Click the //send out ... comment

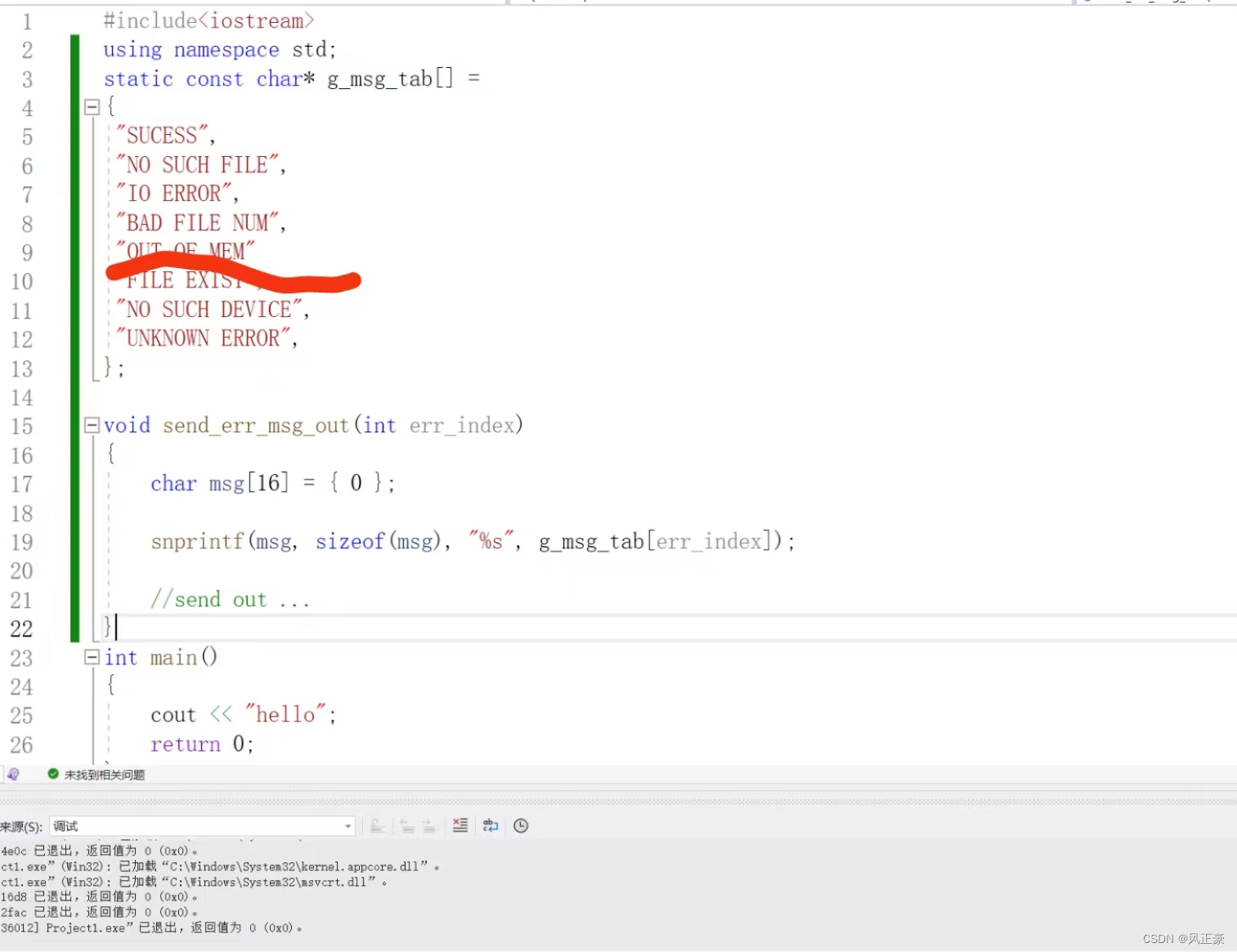(230, 600)
